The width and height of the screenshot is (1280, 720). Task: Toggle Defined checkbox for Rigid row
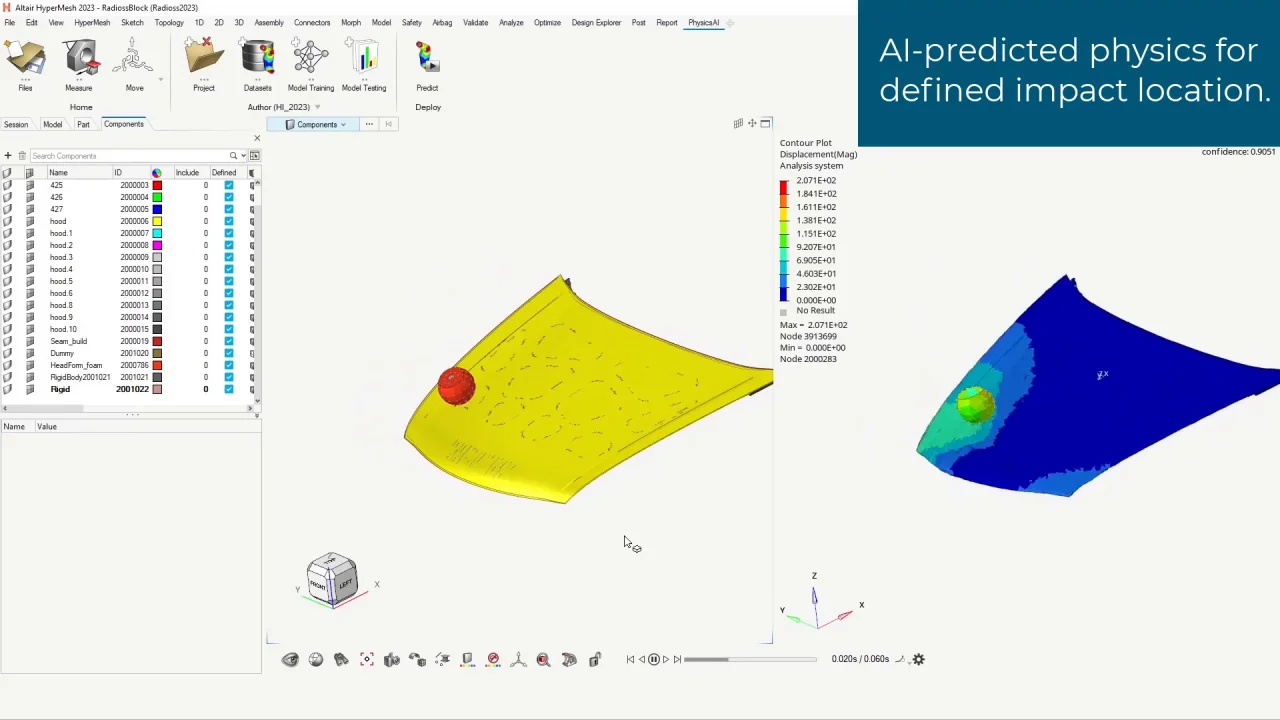(229, 389)
